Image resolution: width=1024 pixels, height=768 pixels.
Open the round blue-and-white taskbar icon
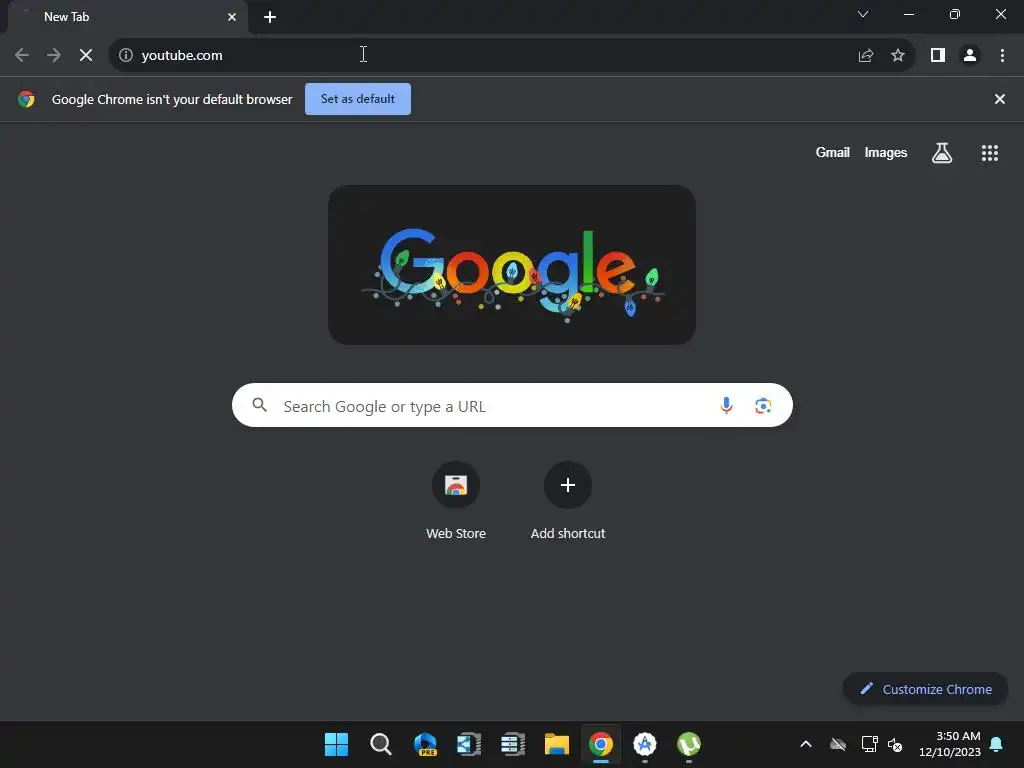click(645, 744)
